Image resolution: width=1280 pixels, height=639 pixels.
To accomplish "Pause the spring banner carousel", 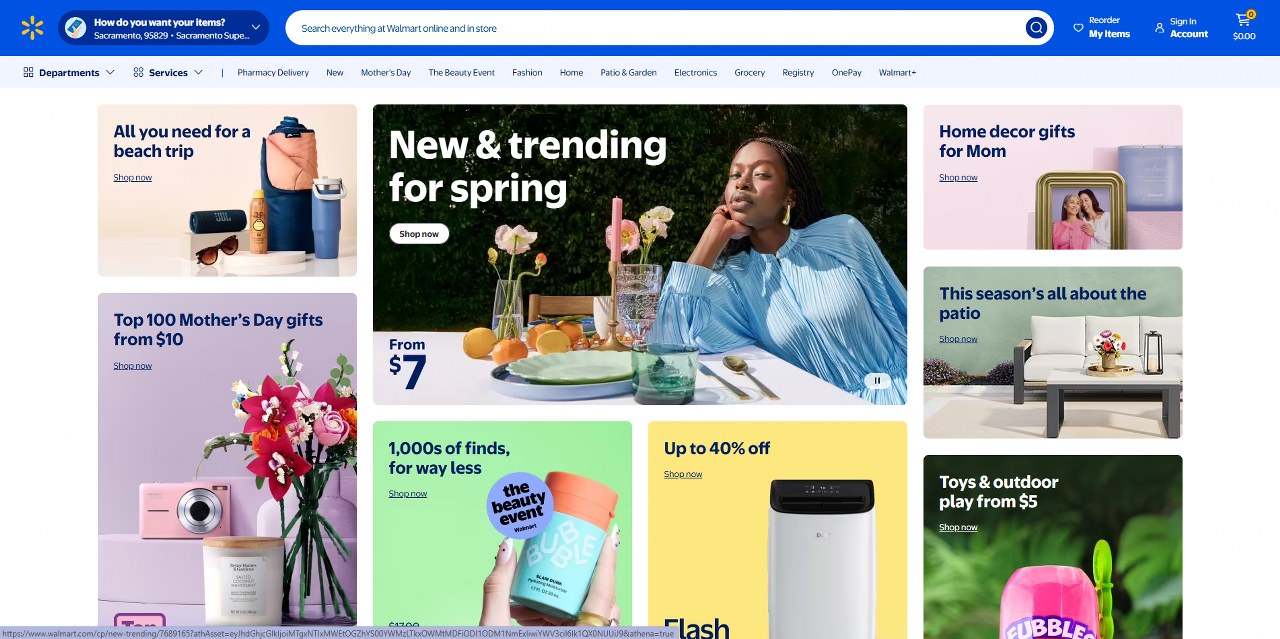I will point(877,380).
